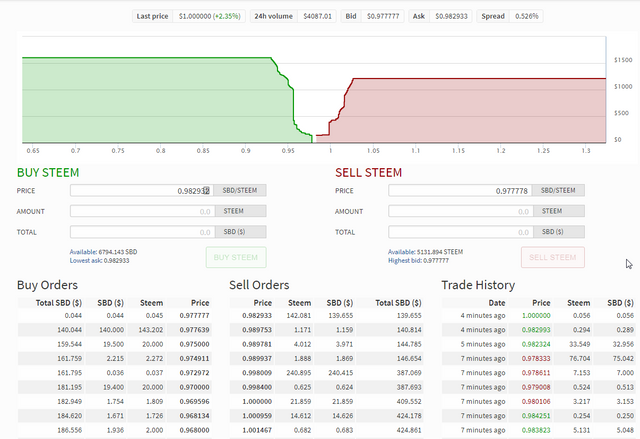Viewport: 640px width, 439px height.
Task: Click the red SELL STEEM button
Action: [553, 257]
